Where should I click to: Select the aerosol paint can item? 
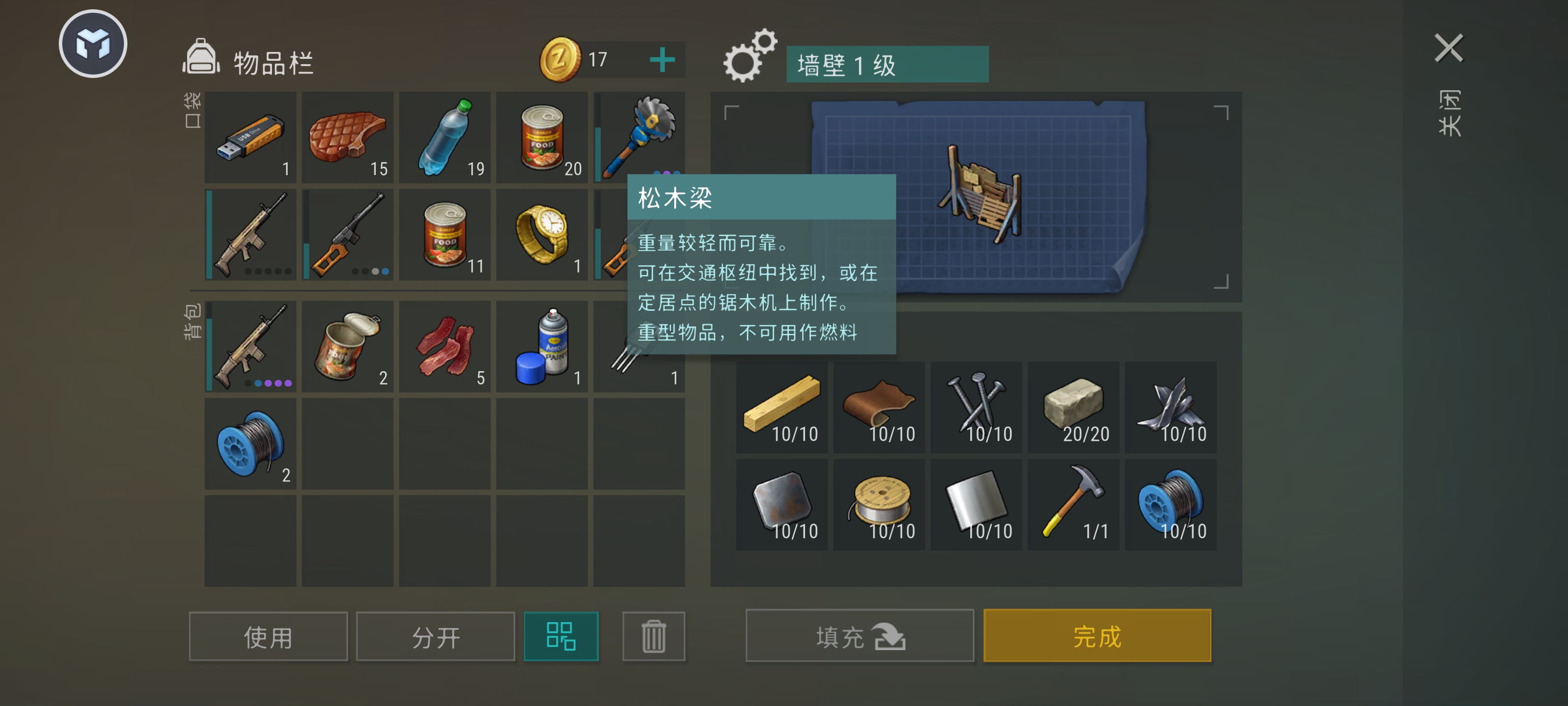pyautogui.click(x=542, y=347)
